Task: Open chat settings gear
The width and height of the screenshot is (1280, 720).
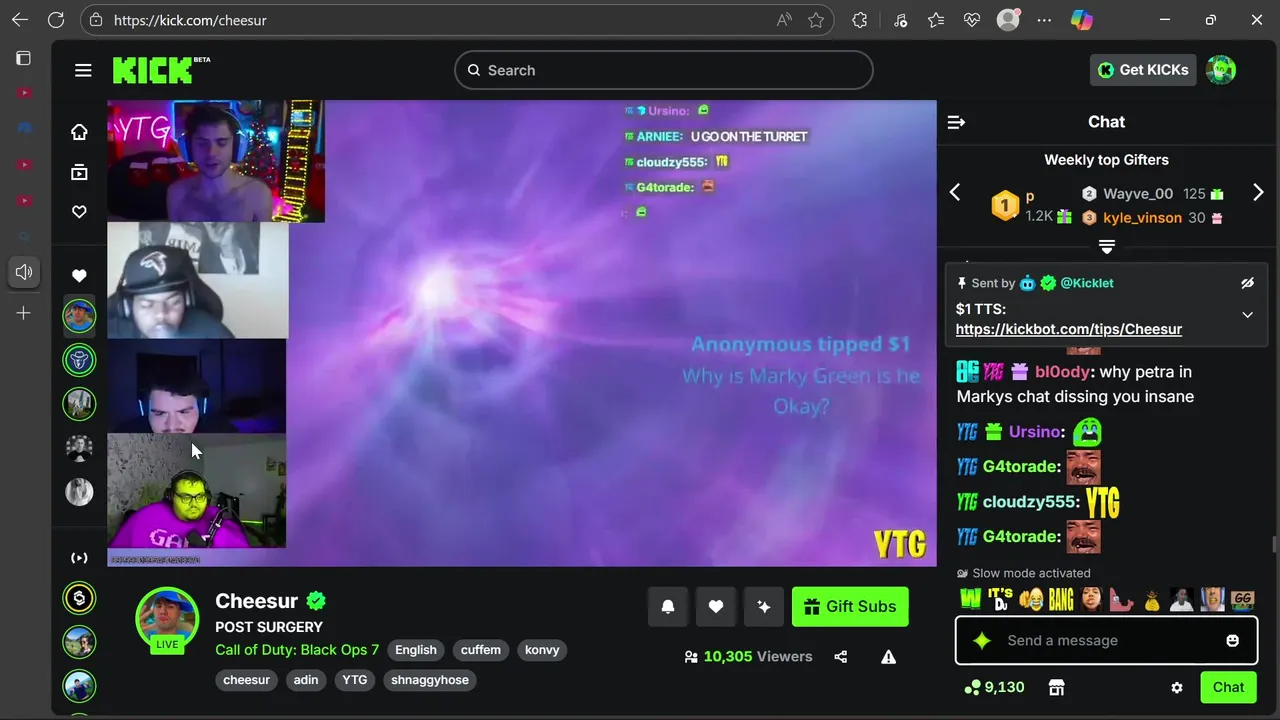Action: (1177, 688)
